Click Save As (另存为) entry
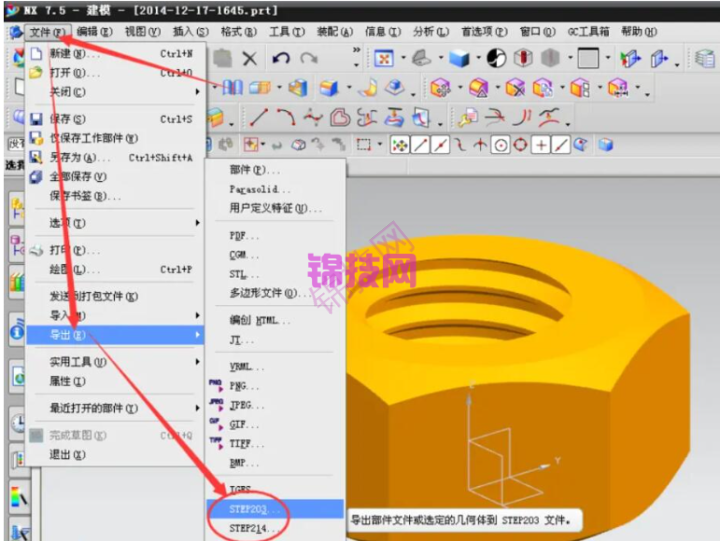Screen dimensions: 720x541 pyautogui.click(x=80, y=158)
